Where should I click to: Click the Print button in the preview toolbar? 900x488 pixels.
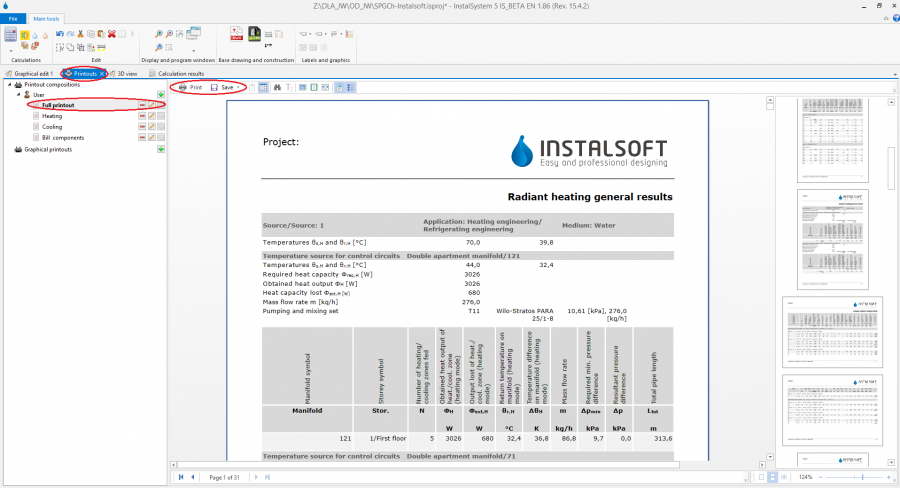coord(189,88)
